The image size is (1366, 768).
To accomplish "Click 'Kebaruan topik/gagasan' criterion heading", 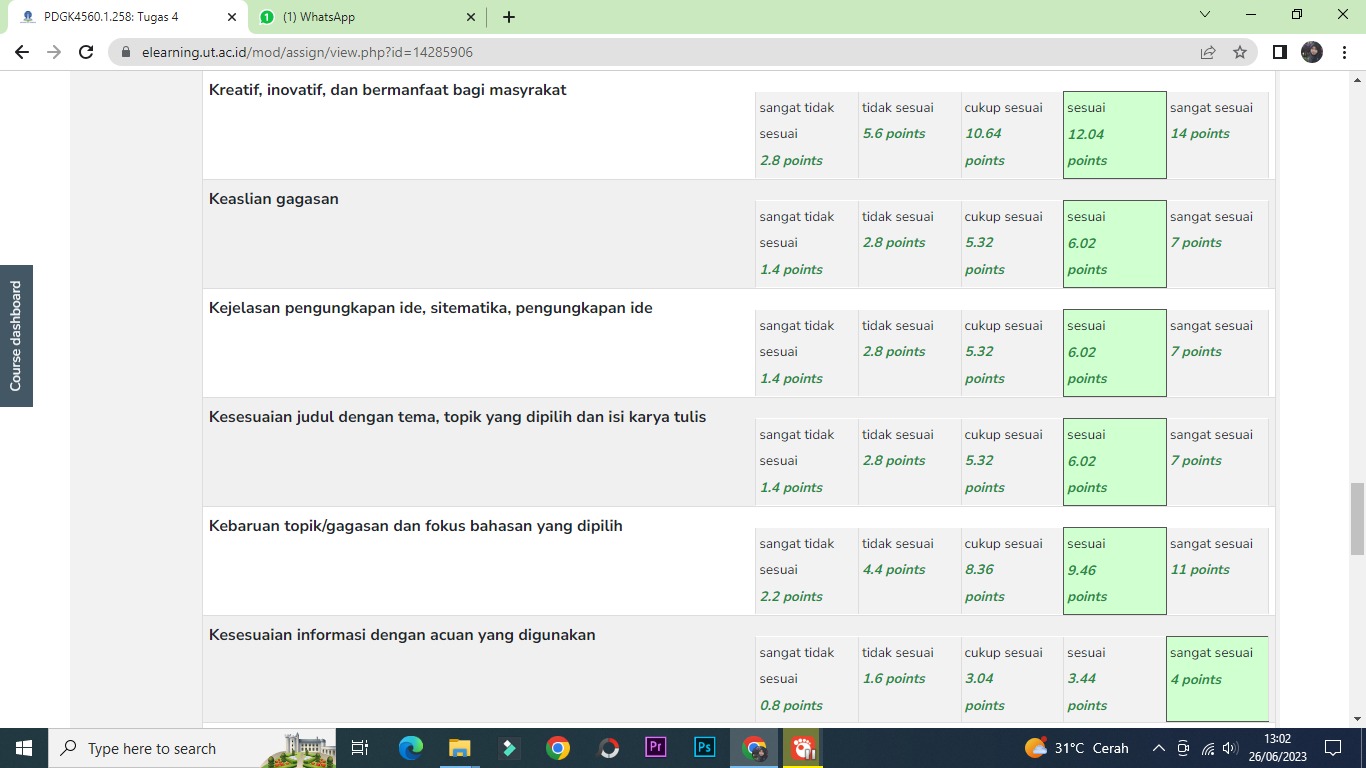I will 416,526.
